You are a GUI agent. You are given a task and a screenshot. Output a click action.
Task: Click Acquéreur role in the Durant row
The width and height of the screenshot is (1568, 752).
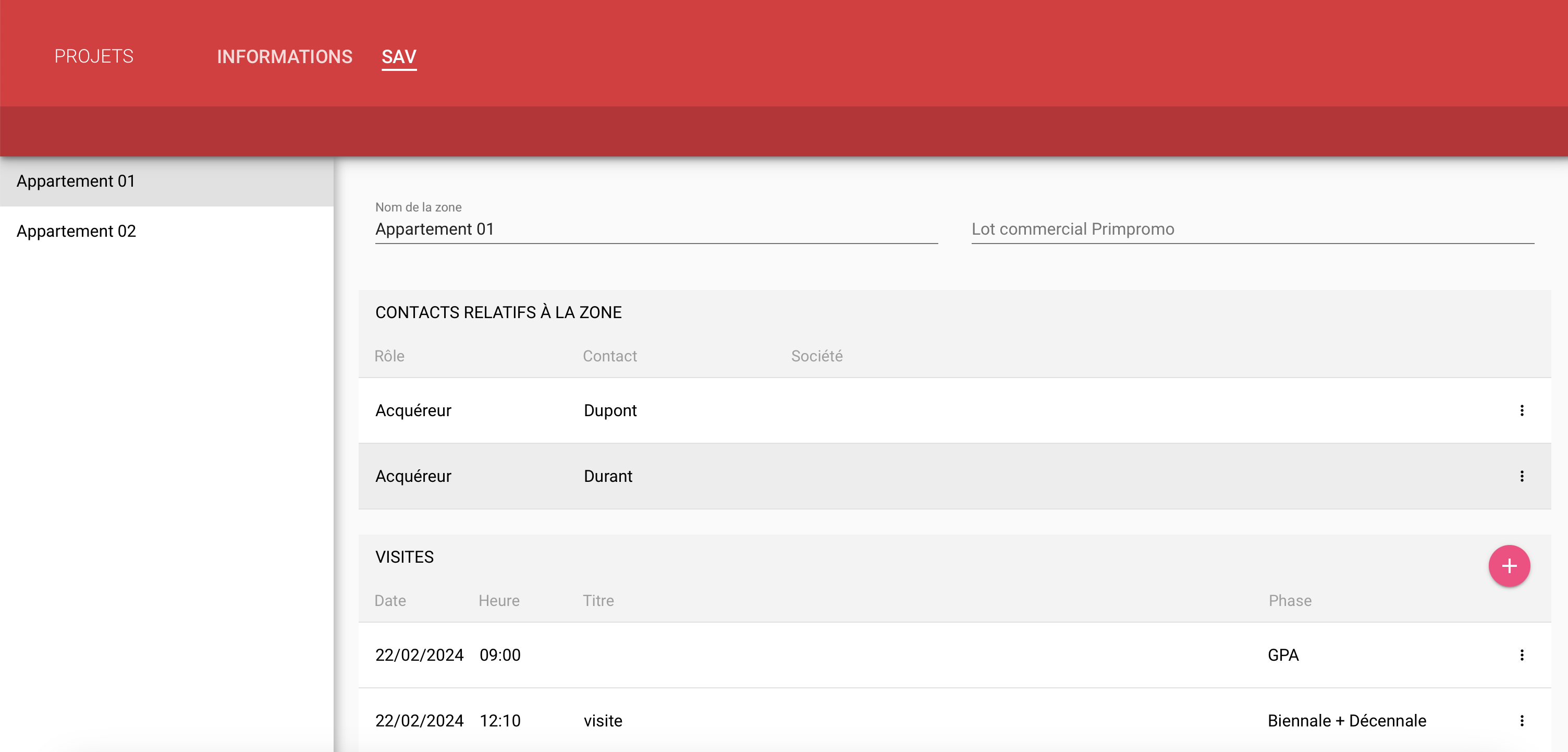[x=413, y=477]
